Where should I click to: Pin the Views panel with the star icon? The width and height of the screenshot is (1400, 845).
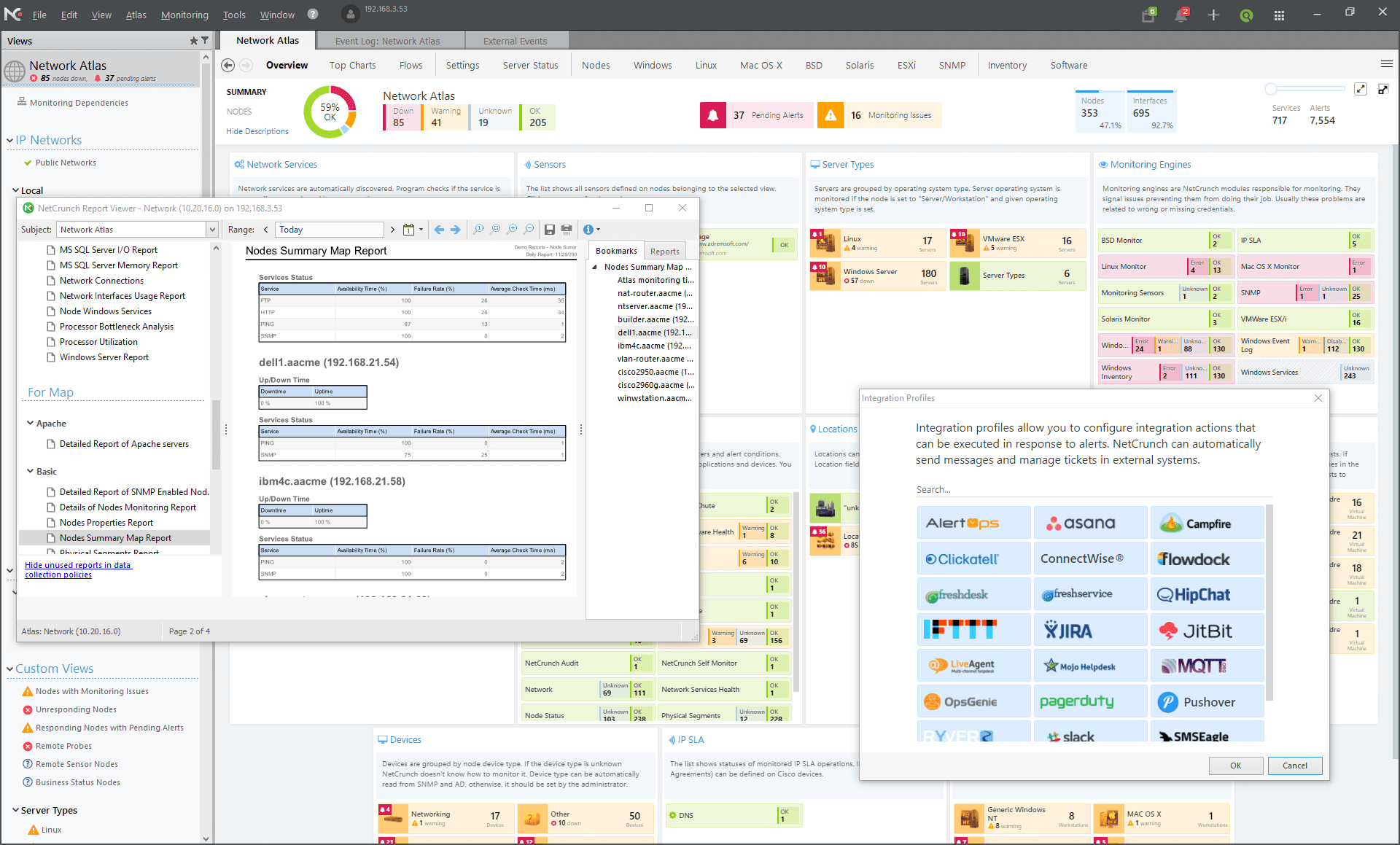pos(192,40)
